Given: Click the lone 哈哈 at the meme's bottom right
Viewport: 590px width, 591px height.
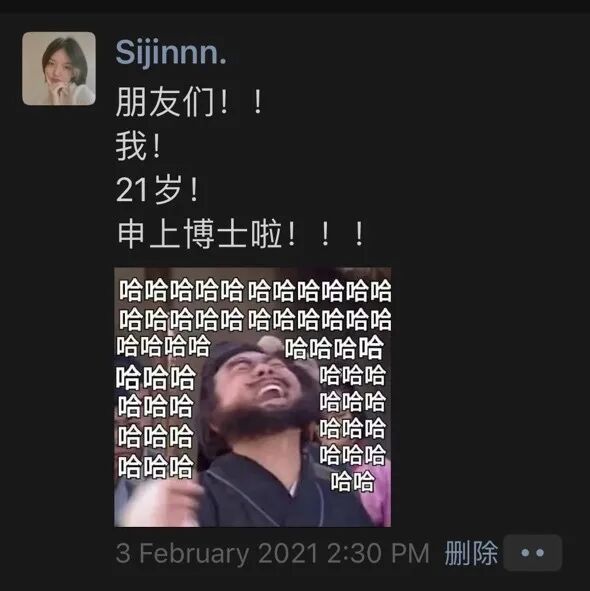Looking at the screenshot, I should pyautogui.click(x=352, y=482).
